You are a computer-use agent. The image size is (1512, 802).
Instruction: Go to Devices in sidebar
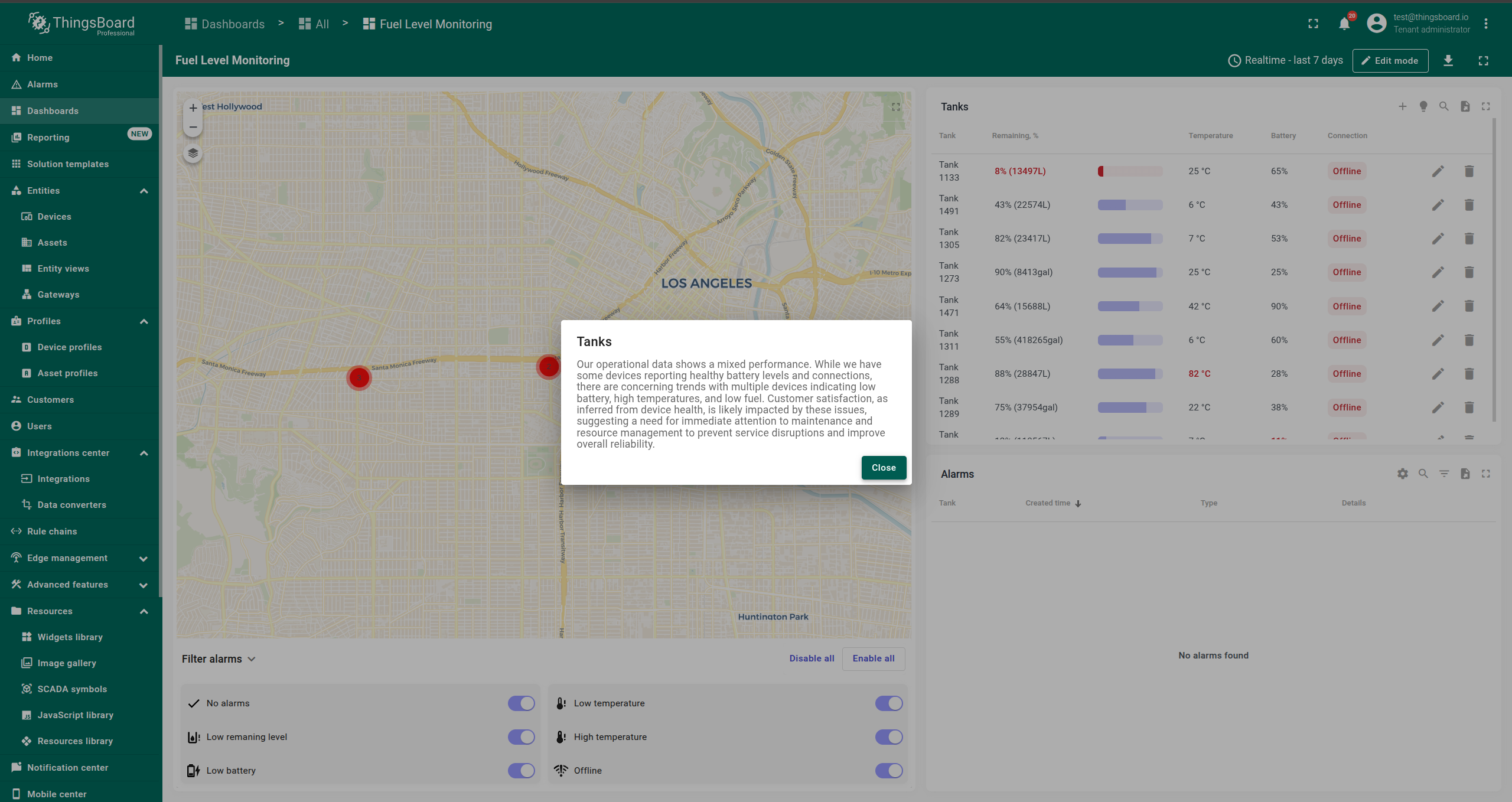click(x=54, y=217)
